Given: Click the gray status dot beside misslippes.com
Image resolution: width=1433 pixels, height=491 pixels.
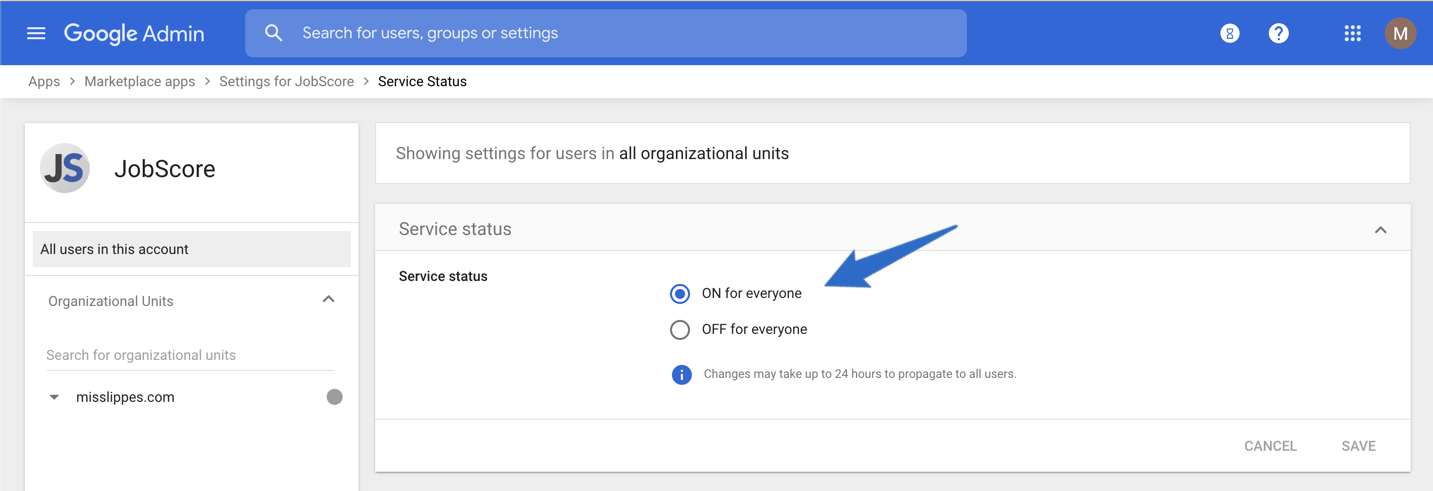Looking at the screenshot, I should pyautogui.click(x=335, y=397).
